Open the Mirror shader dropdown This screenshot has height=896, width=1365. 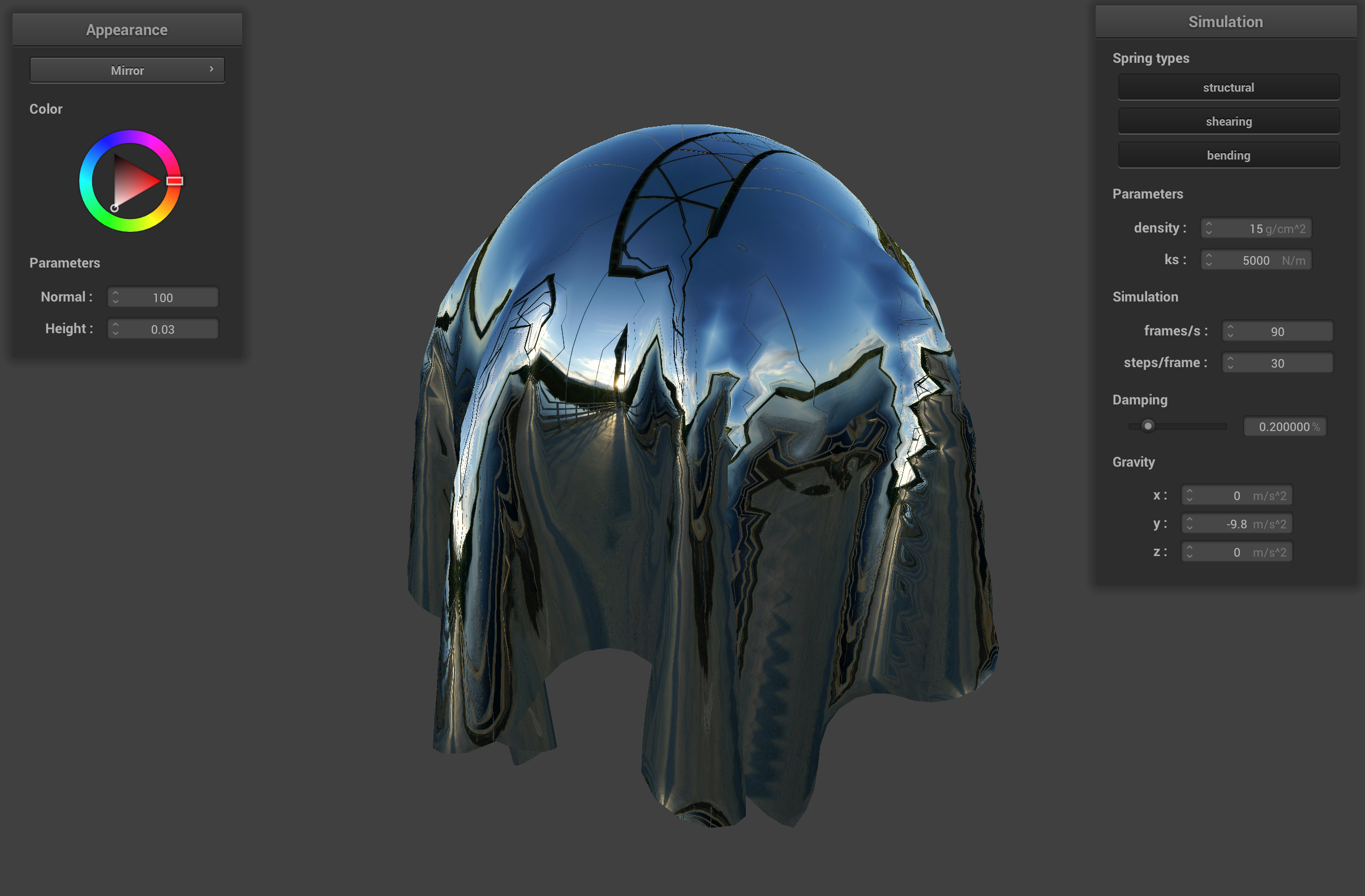[127, 70]
